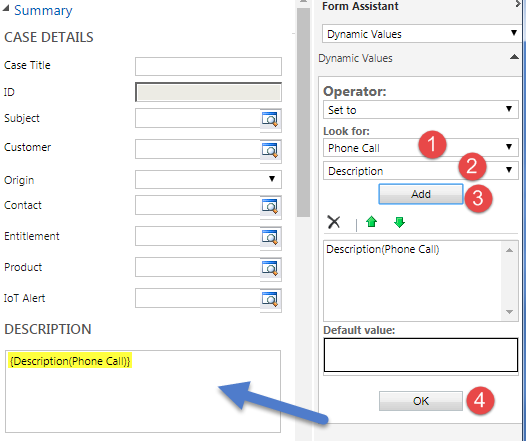Open the Operator 'Set to' dropdown
This screenshot has width=526, height=441.
point(421,109)
